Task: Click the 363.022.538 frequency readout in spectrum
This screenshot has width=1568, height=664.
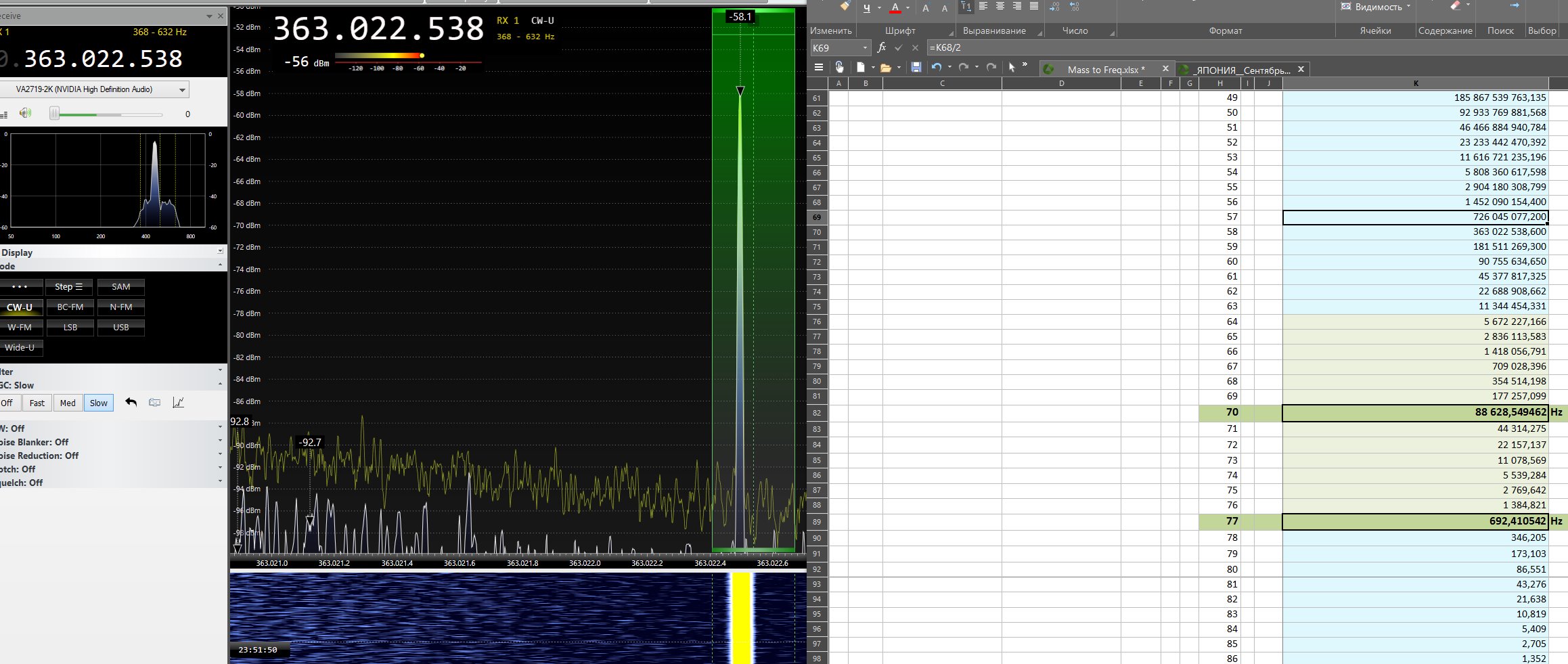Action: (378, 29)
